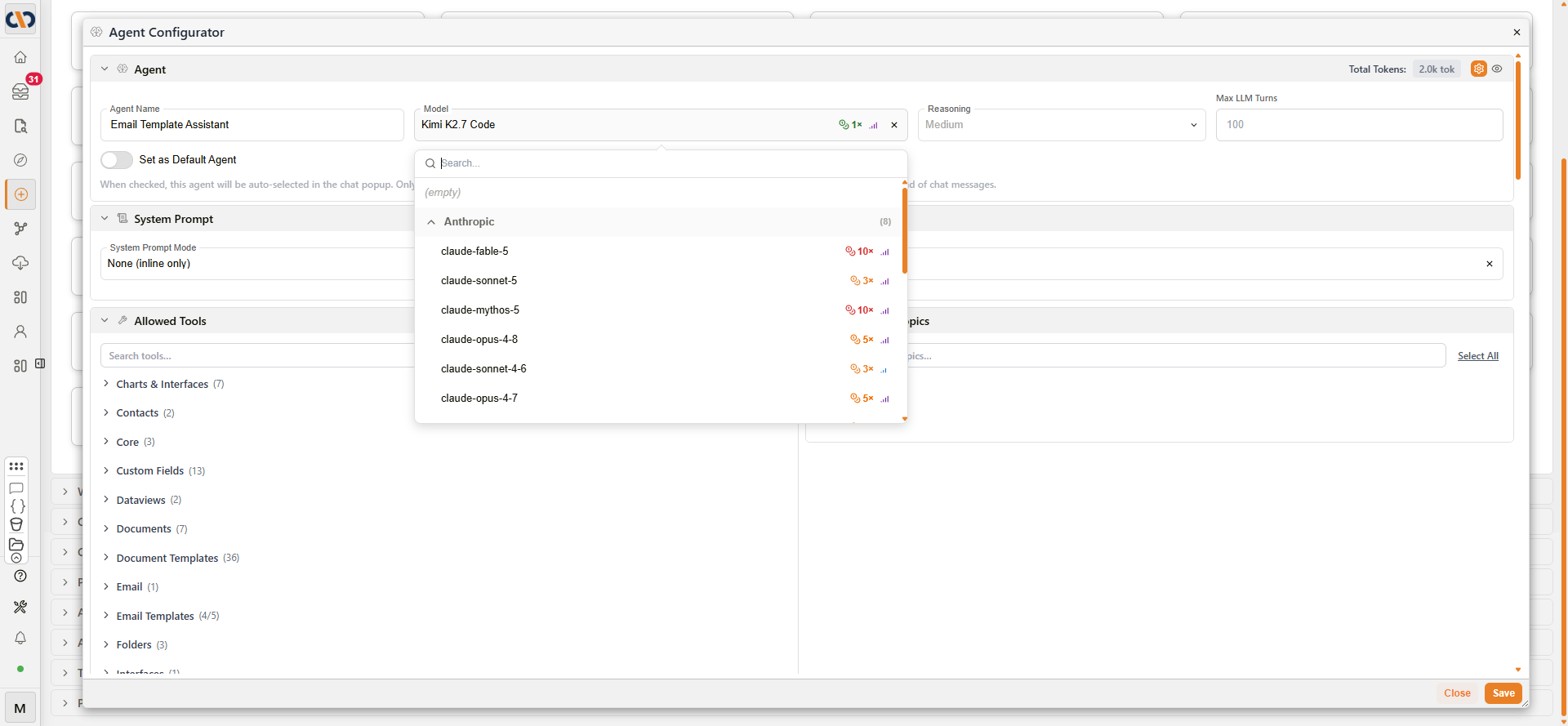Image resolution: width=1568 pixels, height=726 pixels.
Task: Select claude-opus-4-8 model
Action: coord(658,340)
